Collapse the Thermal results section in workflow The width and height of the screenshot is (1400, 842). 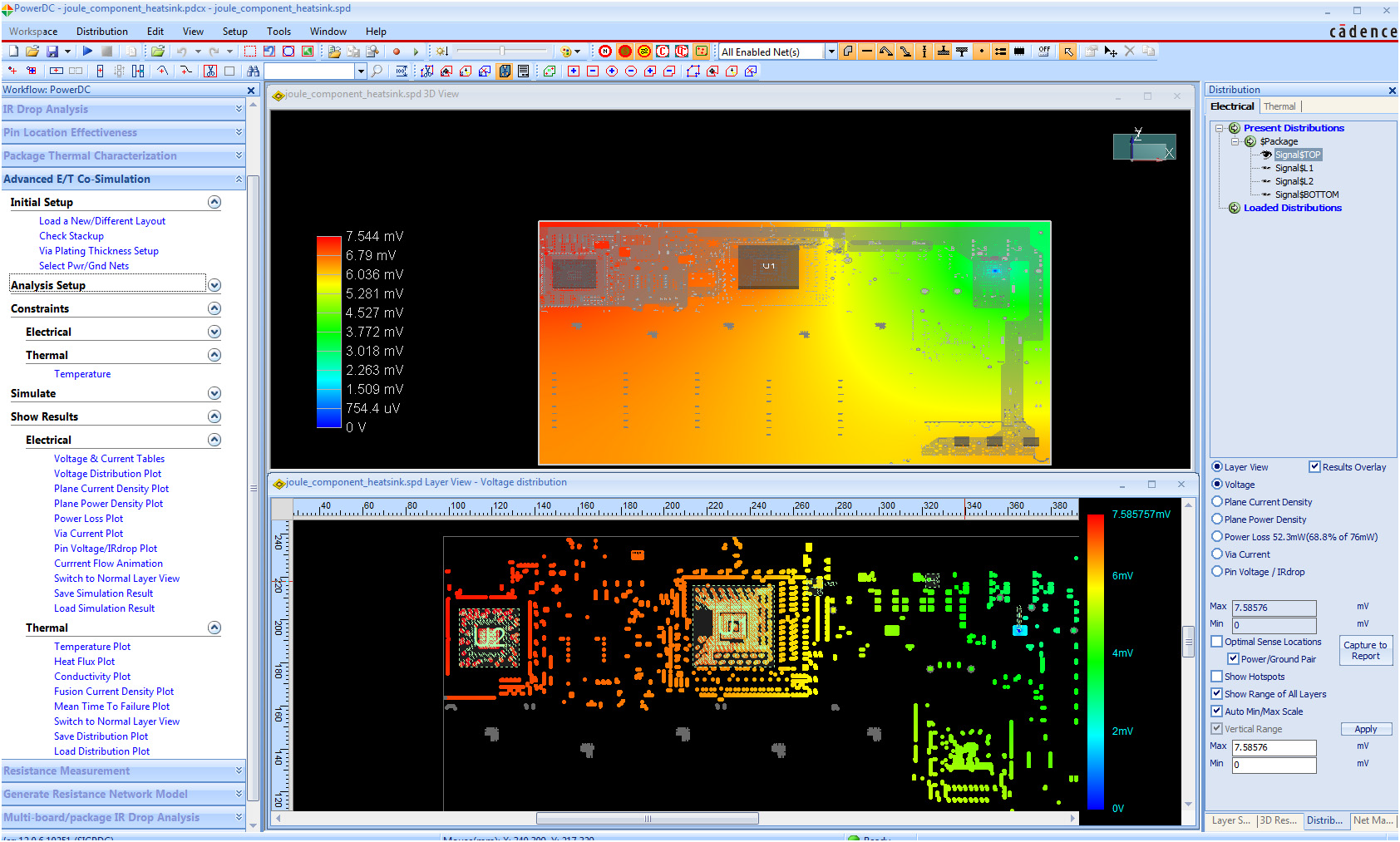coord(214,628)
